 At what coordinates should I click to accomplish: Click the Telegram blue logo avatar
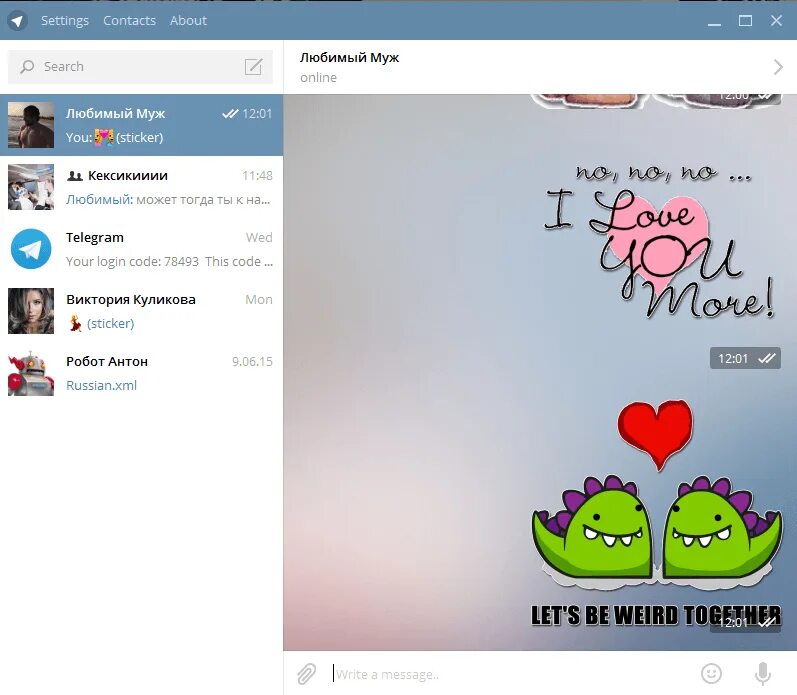(x=31, y=249)
